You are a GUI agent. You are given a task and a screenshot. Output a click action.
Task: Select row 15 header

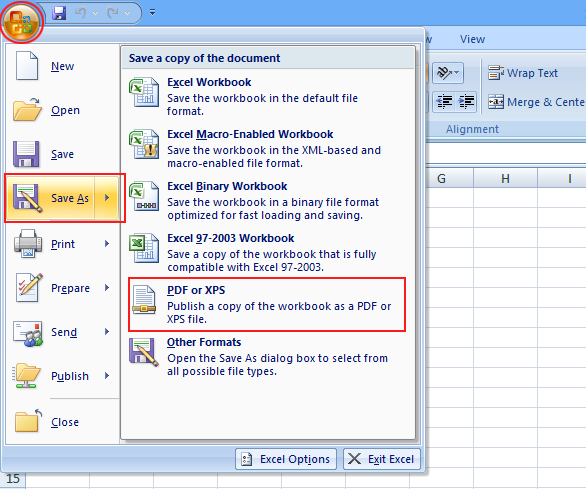tap(13, 479)
